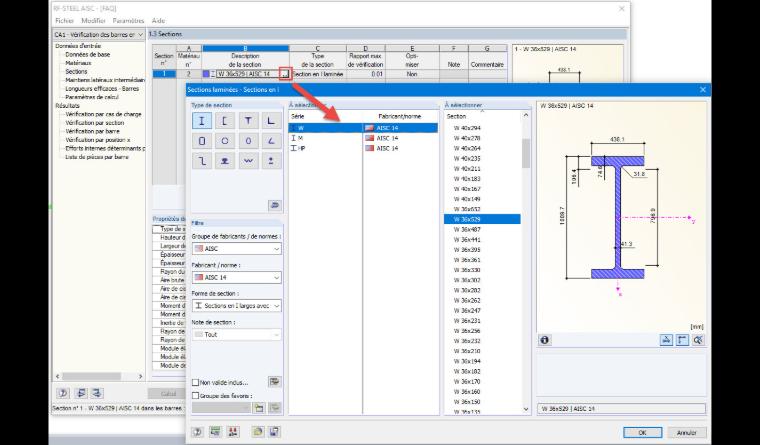
Task: Enable the Groupe des favoris checkbox
Action: click(x=195, y=396)
